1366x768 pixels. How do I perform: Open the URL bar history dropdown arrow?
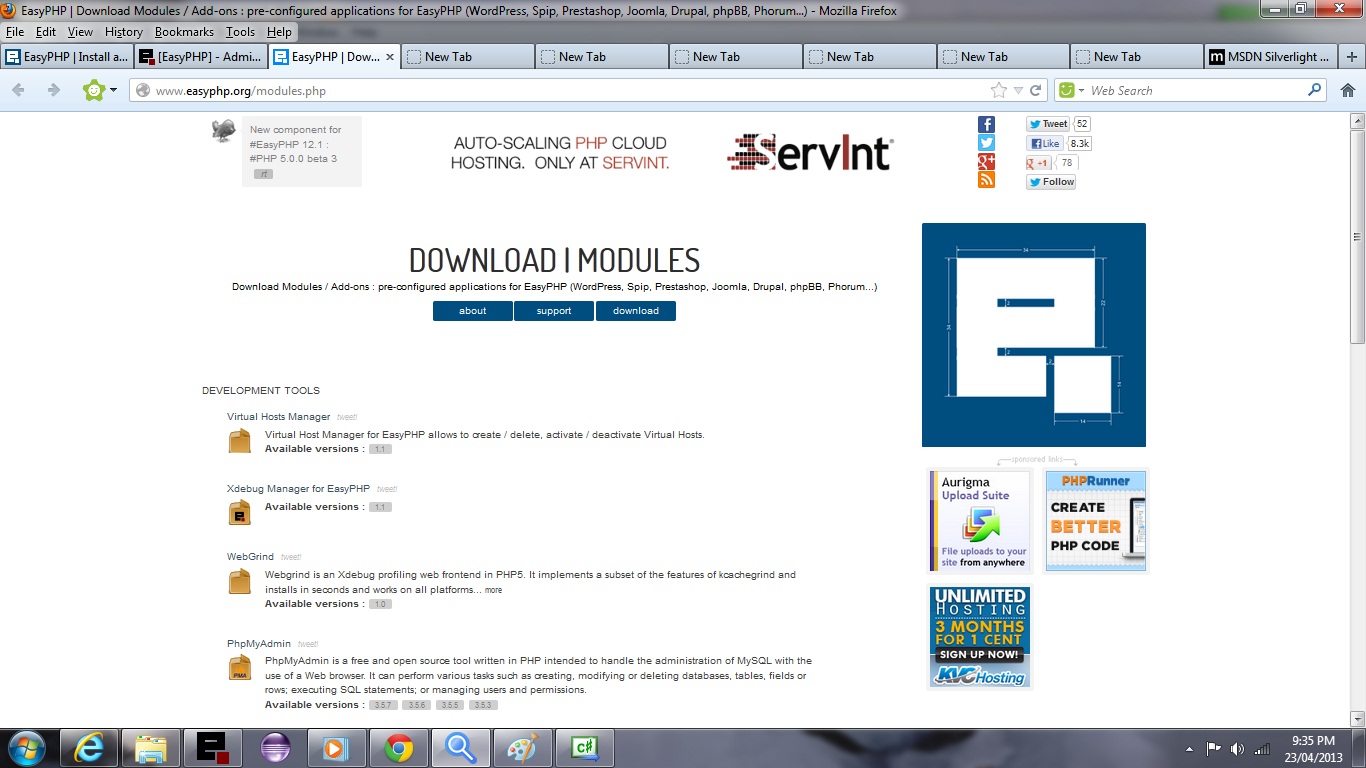[1018, 90]
